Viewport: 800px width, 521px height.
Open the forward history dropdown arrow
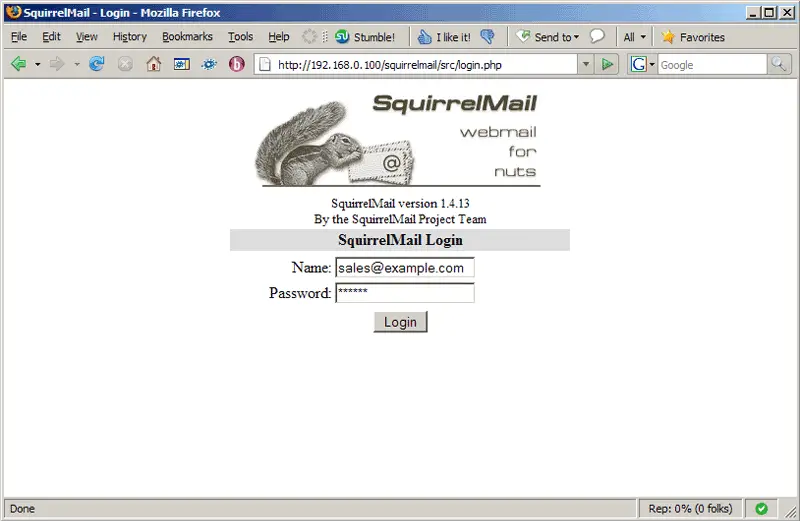[x=77, y=65]
